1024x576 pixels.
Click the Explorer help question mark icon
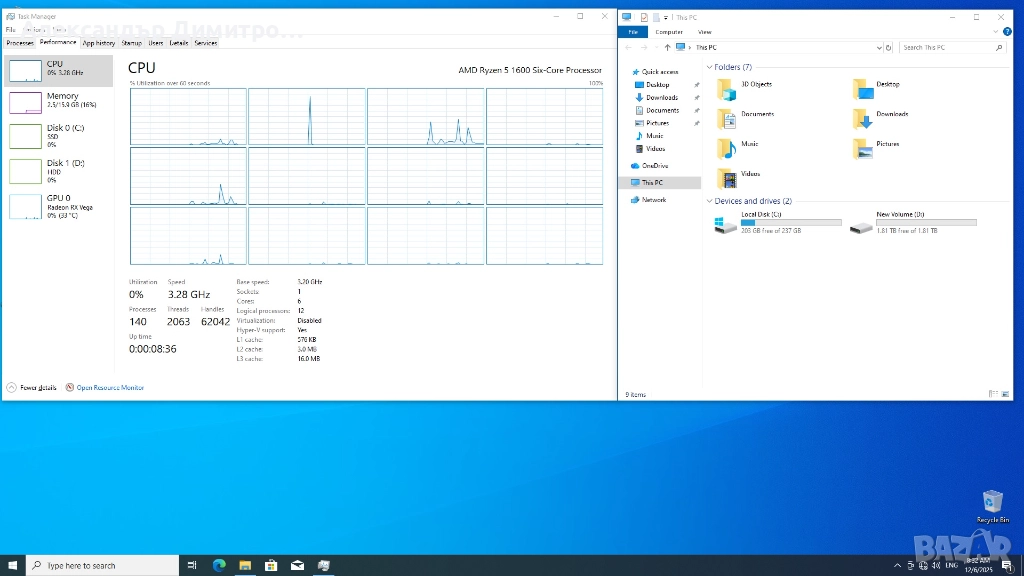(x=1007, y=31)
